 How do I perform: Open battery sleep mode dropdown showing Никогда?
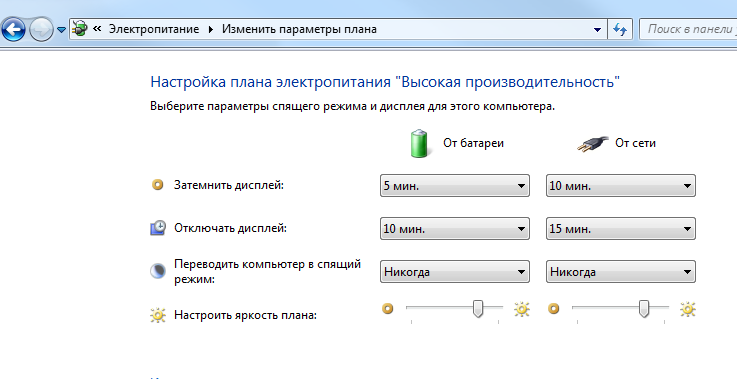click(455, 272)
